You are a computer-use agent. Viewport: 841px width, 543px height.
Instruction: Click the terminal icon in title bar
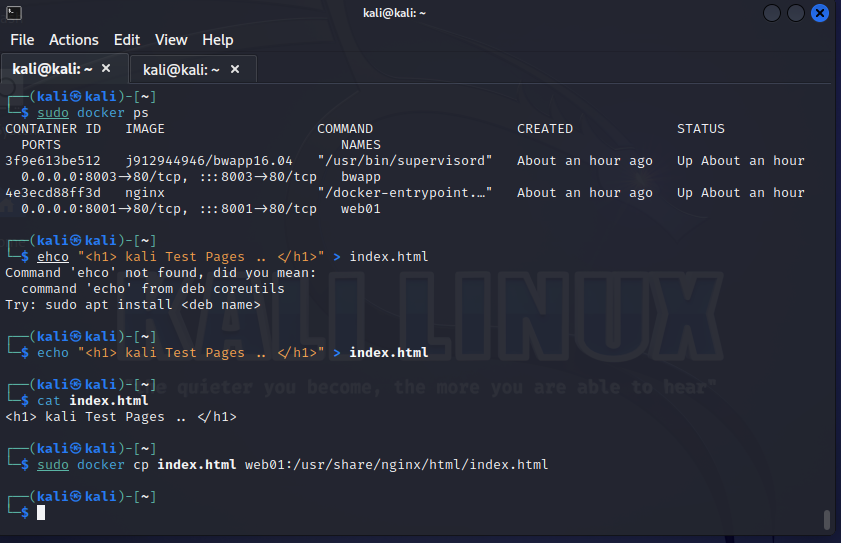[x=14, y=12]
